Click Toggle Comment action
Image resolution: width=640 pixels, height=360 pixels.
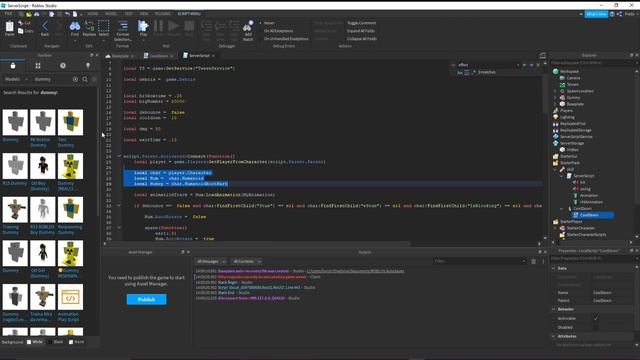pyautogui.click(x=362, y=23)
